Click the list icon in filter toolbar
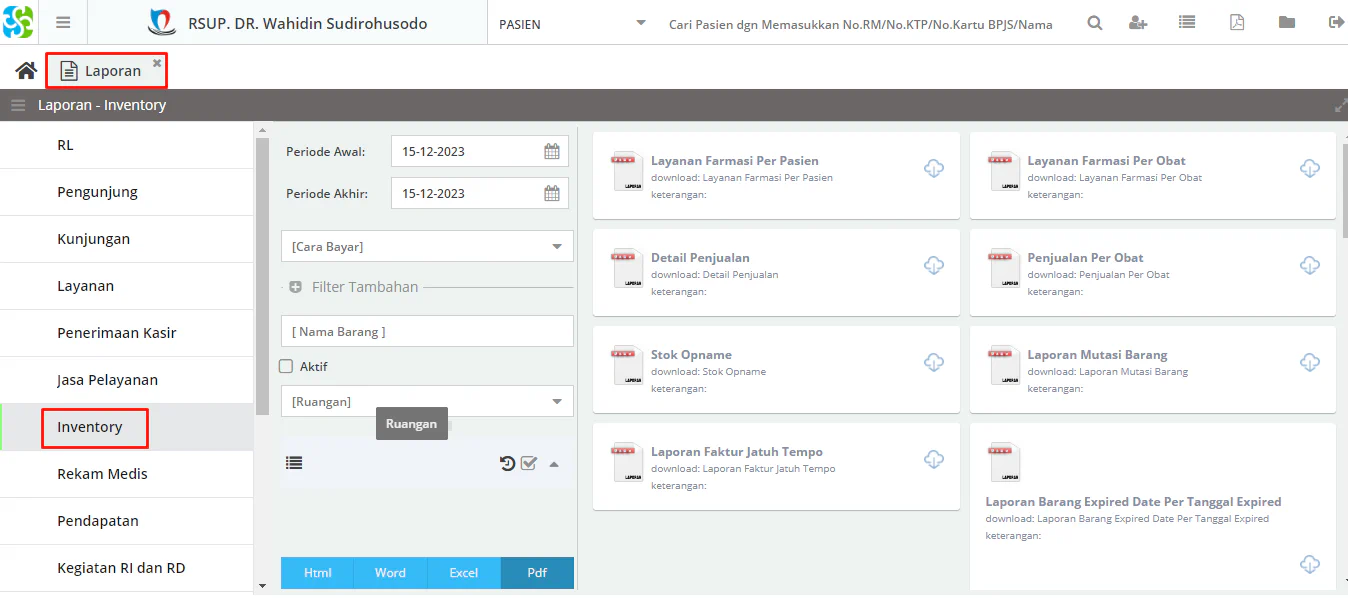This screenshot has height=598, width=1348. pos(294,463)
